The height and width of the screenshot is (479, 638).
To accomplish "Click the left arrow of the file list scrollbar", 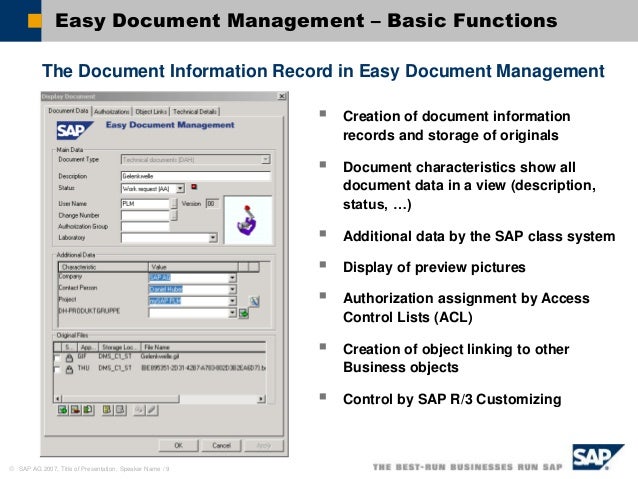I will [x=58, y=399].
